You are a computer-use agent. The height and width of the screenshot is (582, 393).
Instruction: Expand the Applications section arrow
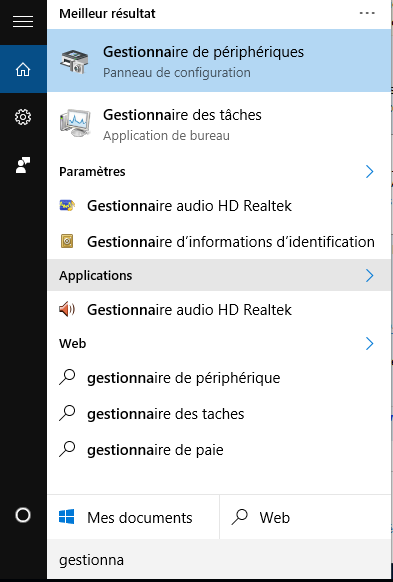point(369,275)
